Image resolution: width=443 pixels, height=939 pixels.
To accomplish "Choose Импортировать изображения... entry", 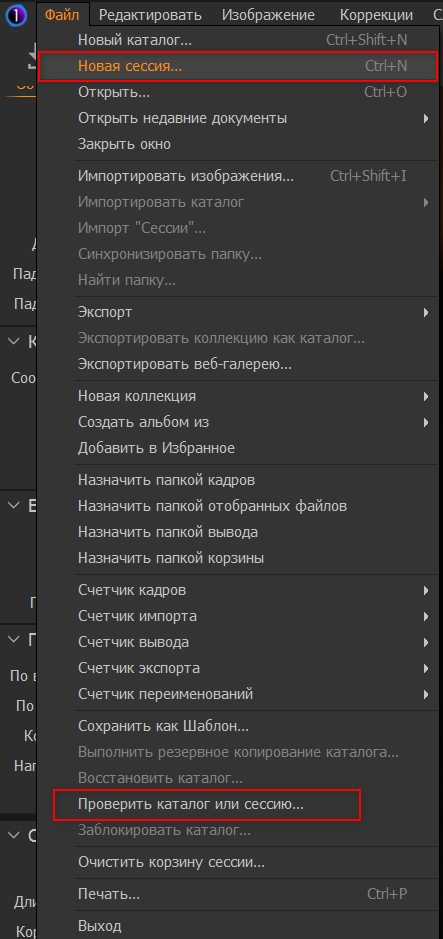I will (x=237, y=176).
